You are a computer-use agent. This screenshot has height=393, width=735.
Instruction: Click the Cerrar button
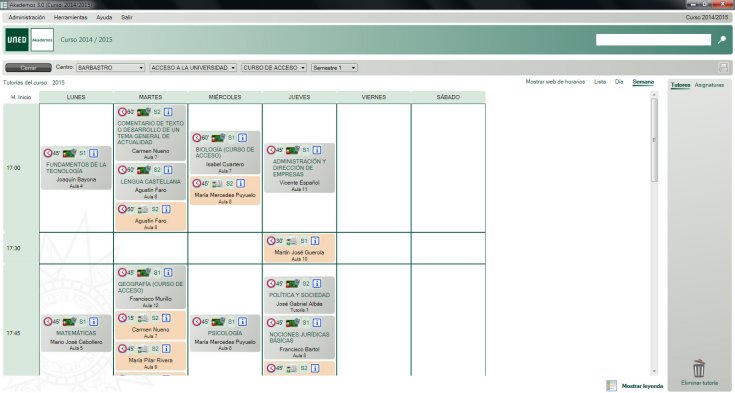pos(29,68)
